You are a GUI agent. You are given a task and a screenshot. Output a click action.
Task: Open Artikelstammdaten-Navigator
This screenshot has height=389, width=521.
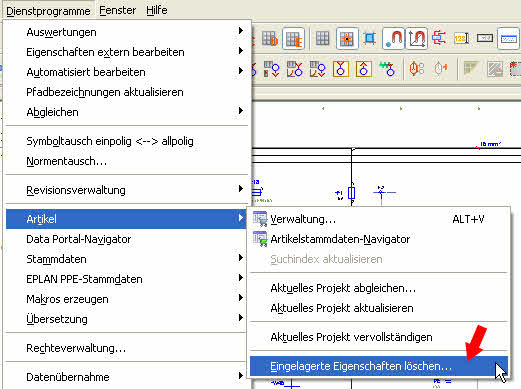379,239
